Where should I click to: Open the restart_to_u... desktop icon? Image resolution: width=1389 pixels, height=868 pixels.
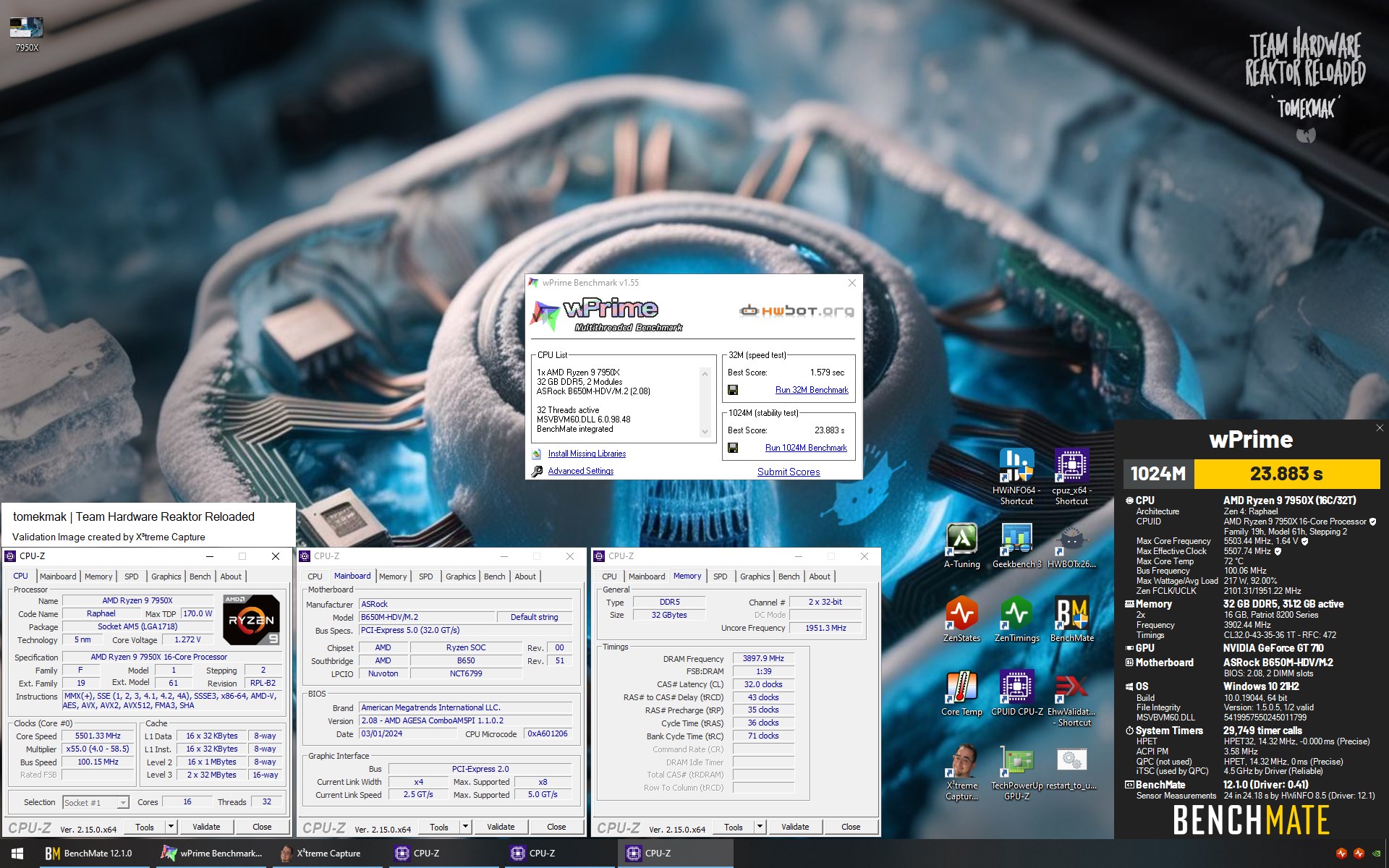click(x=1071, y=767)
